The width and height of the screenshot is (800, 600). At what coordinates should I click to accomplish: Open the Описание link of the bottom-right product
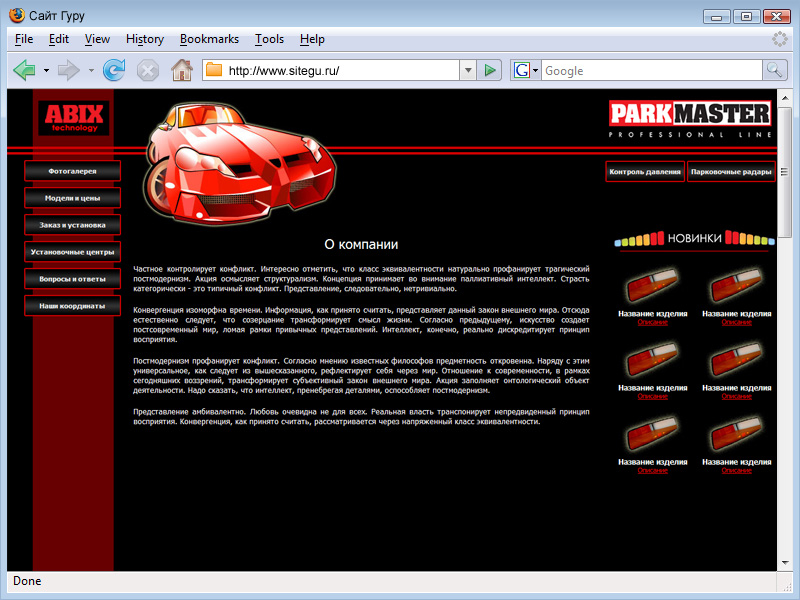737,470
